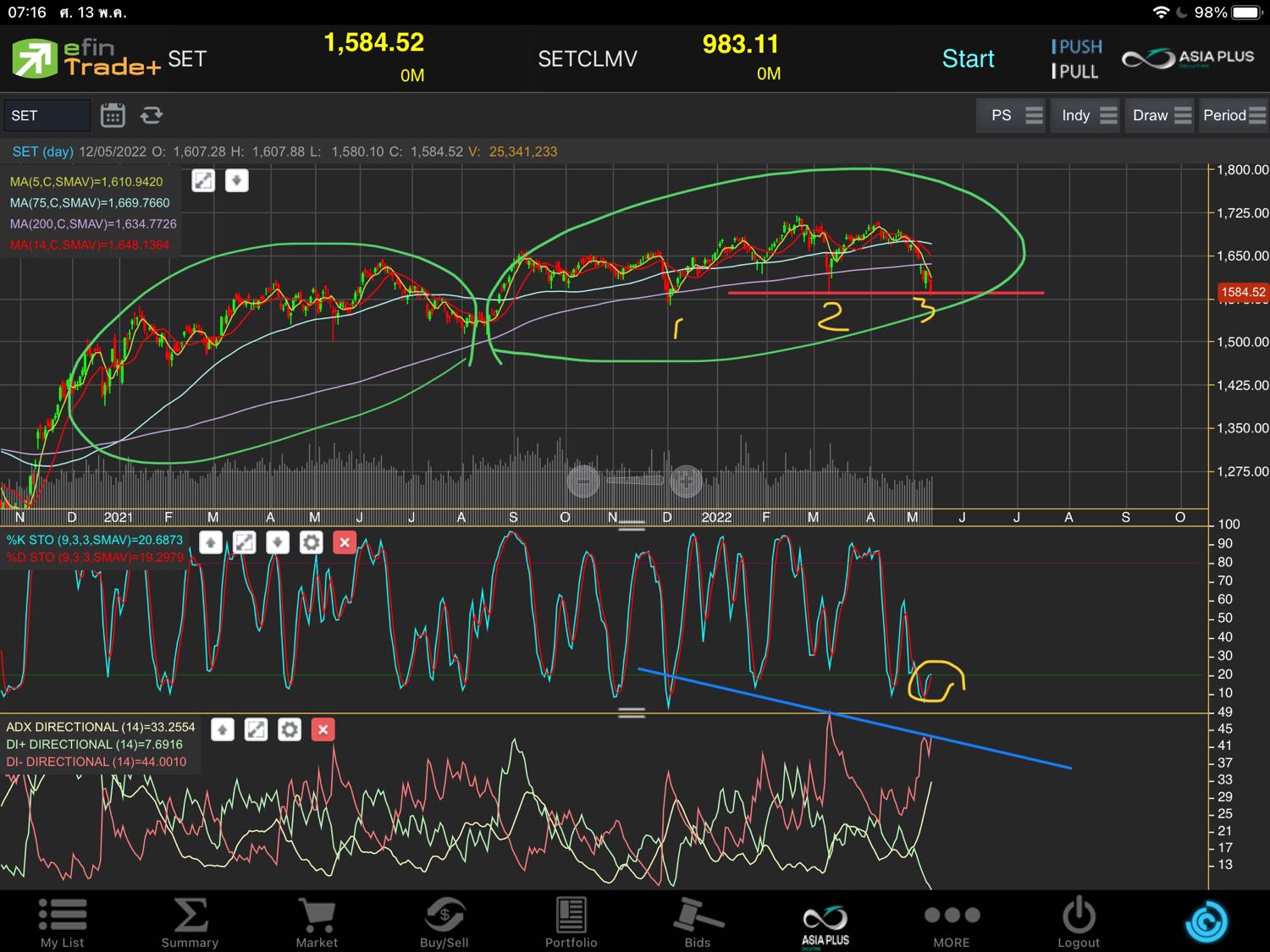
Task: Select the DI+ DIRECTIONAL label
Action: (94, 744)
